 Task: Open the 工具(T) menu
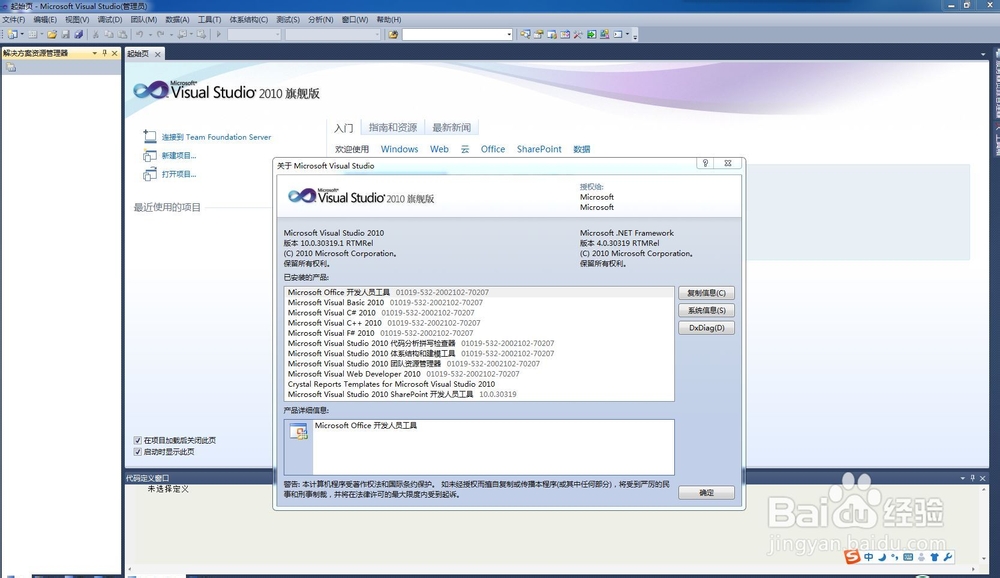[x=209, y=20]
